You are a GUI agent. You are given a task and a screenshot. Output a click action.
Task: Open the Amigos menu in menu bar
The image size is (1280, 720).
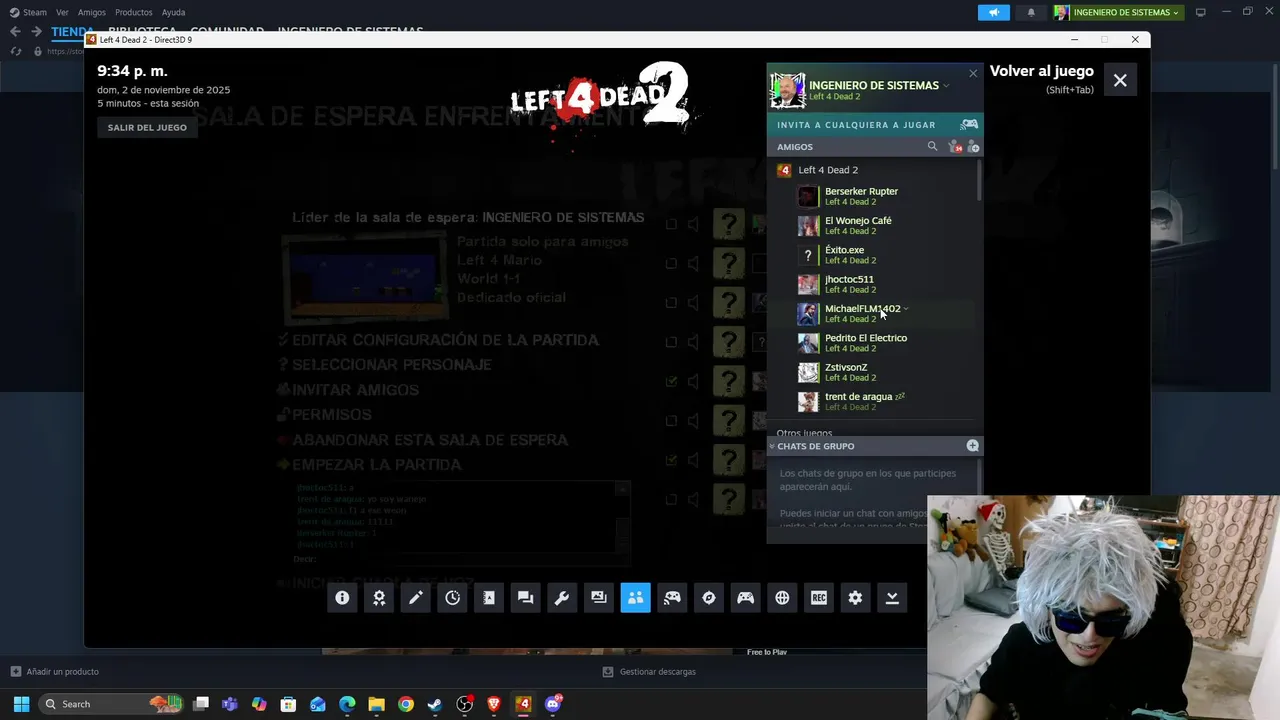91,12
